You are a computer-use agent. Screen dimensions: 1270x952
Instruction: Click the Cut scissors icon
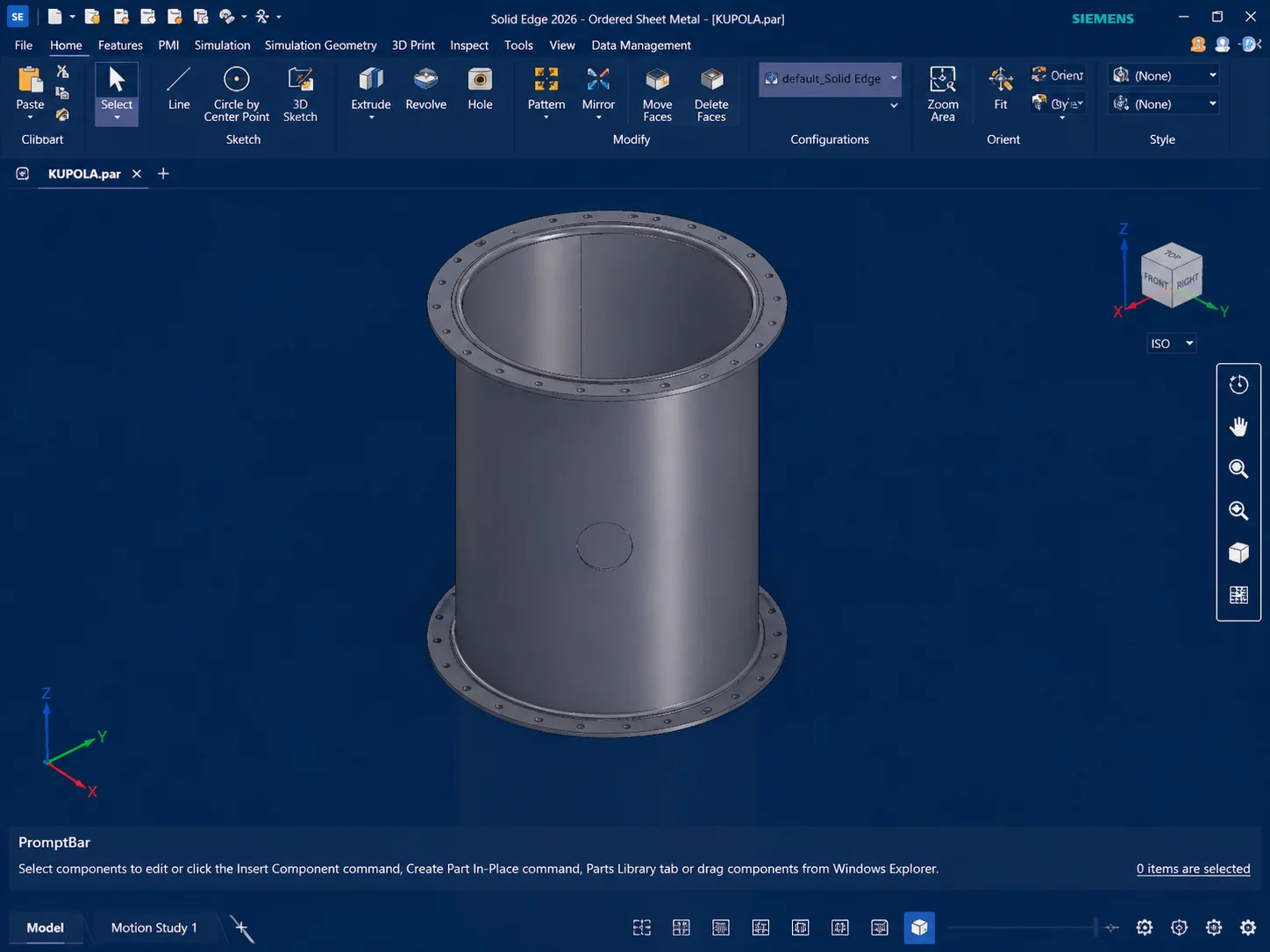click(x=62, y=72)
